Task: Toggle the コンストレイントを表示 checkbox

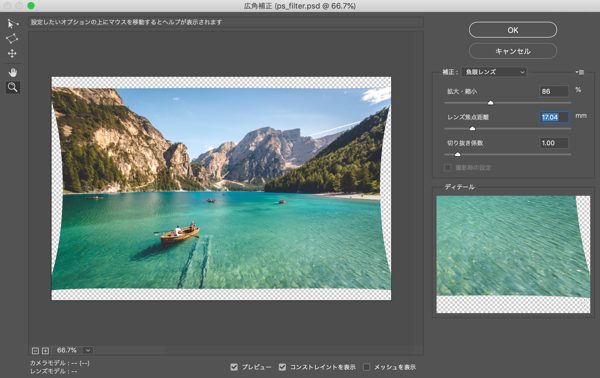Action: [282, 367]
